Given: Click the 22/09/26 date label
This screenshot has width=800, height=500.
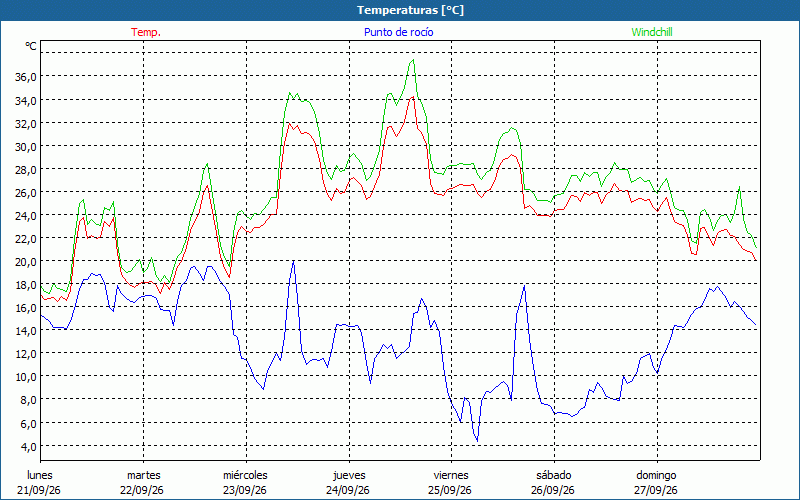Looking at the screenshot, I should pos(142,490).
